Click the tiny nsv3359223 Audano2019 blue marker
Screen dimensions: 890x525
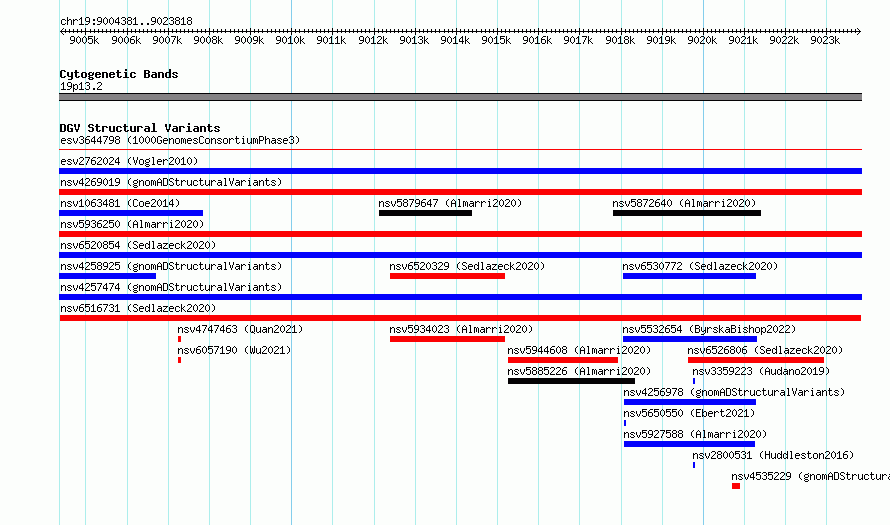coord(694,381)
